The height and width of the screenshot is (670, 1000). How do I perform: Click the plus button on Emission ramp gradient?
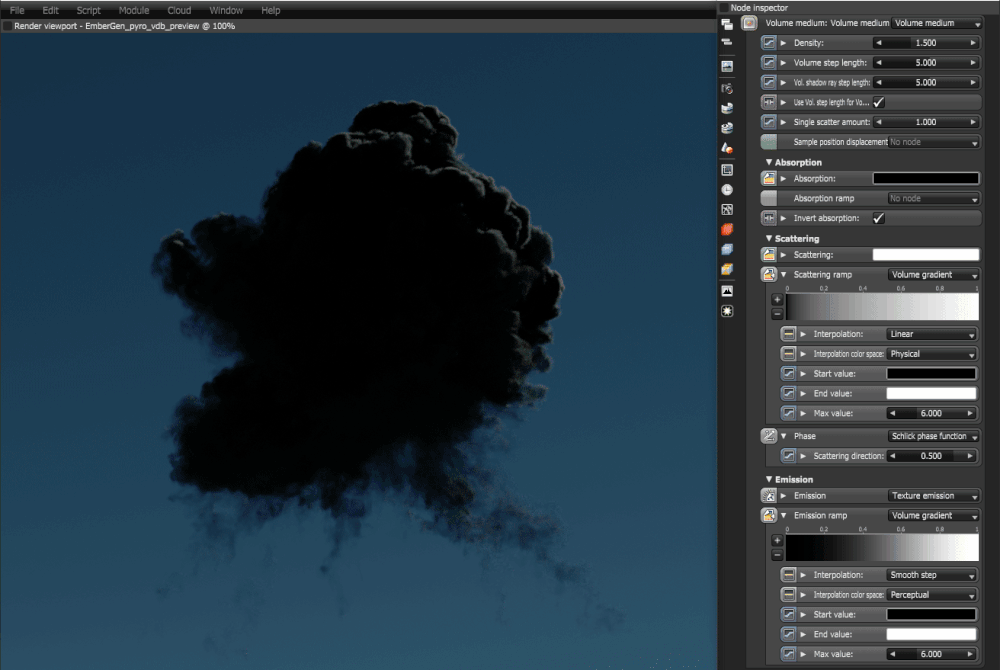coord(777,541)
